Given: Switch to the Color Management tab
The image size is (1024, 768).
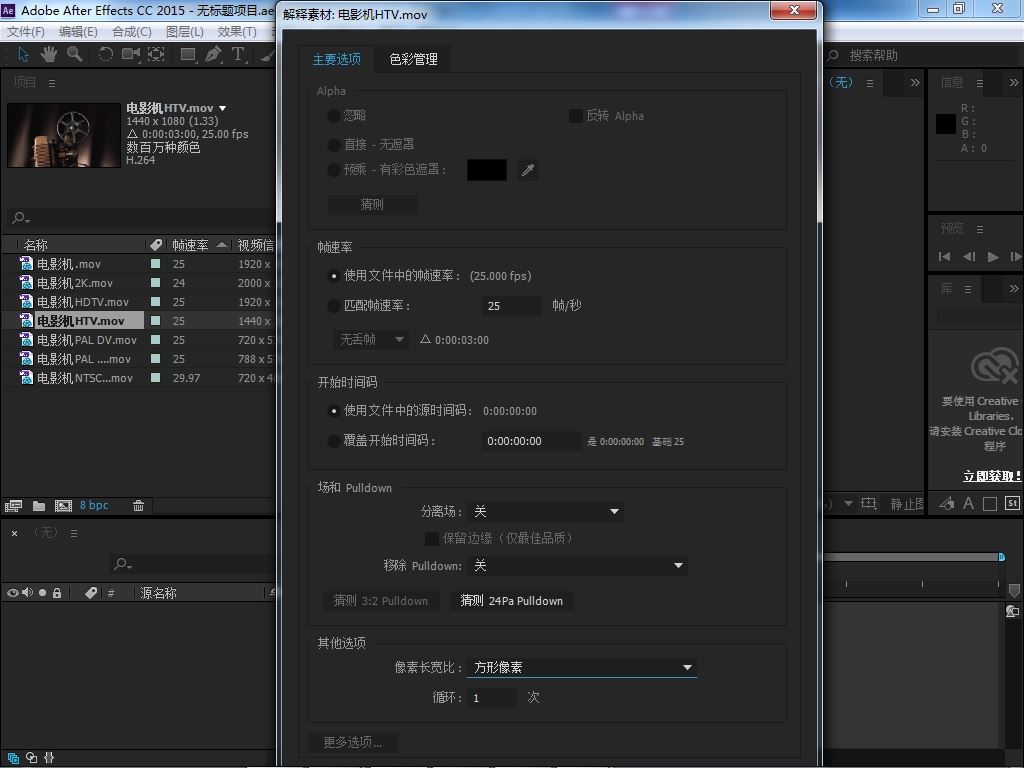Looking at the screenshot, I should click(x=413, y=59).
